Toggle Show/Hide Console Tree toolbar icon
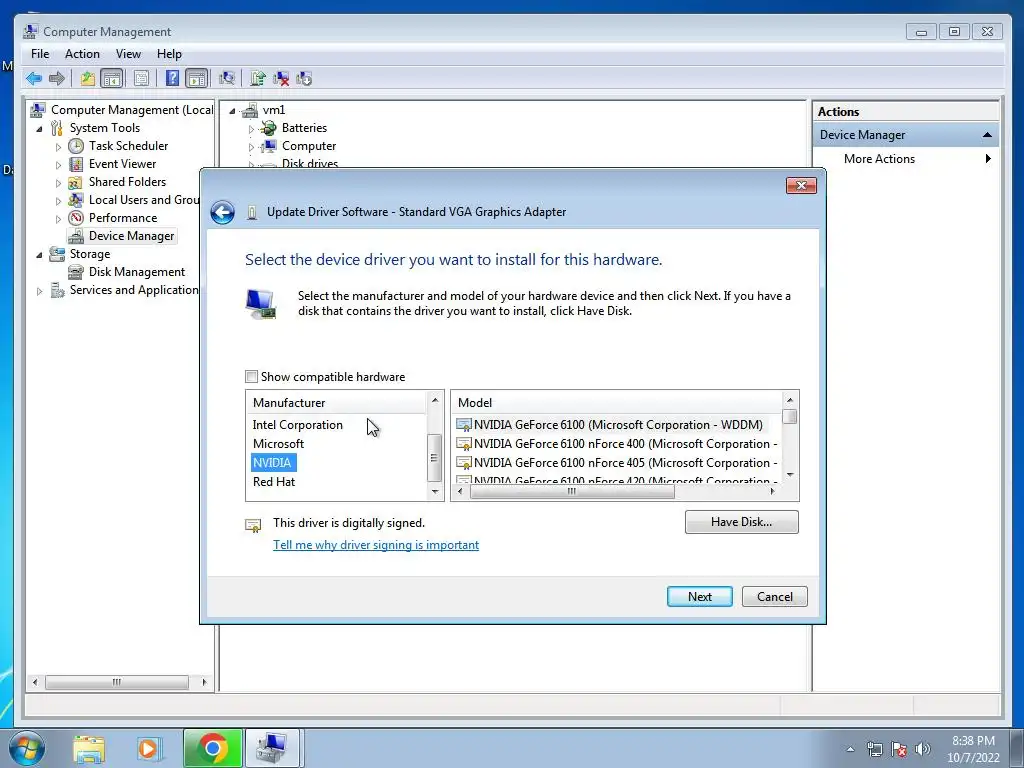 [112, 79]
